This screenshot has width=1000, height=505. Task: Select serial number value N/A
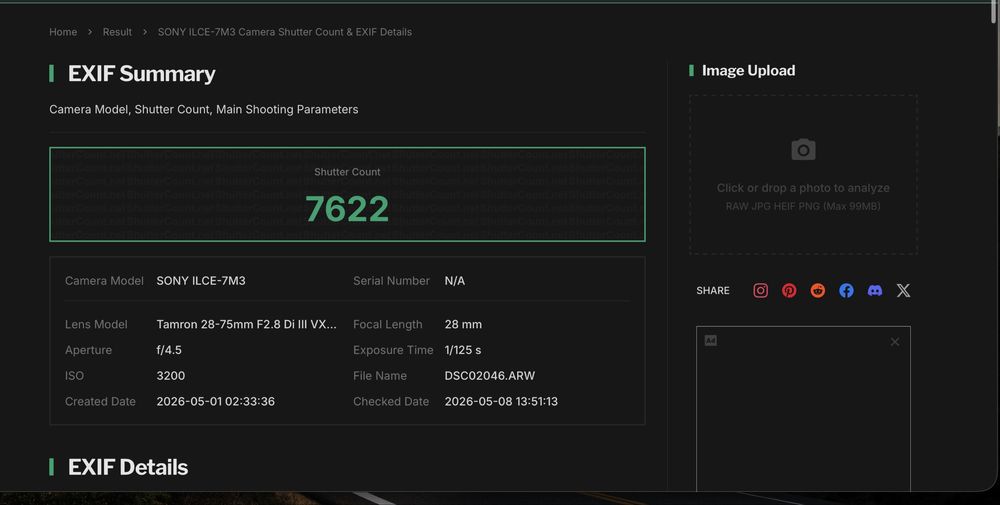click(x=455, y=281)
